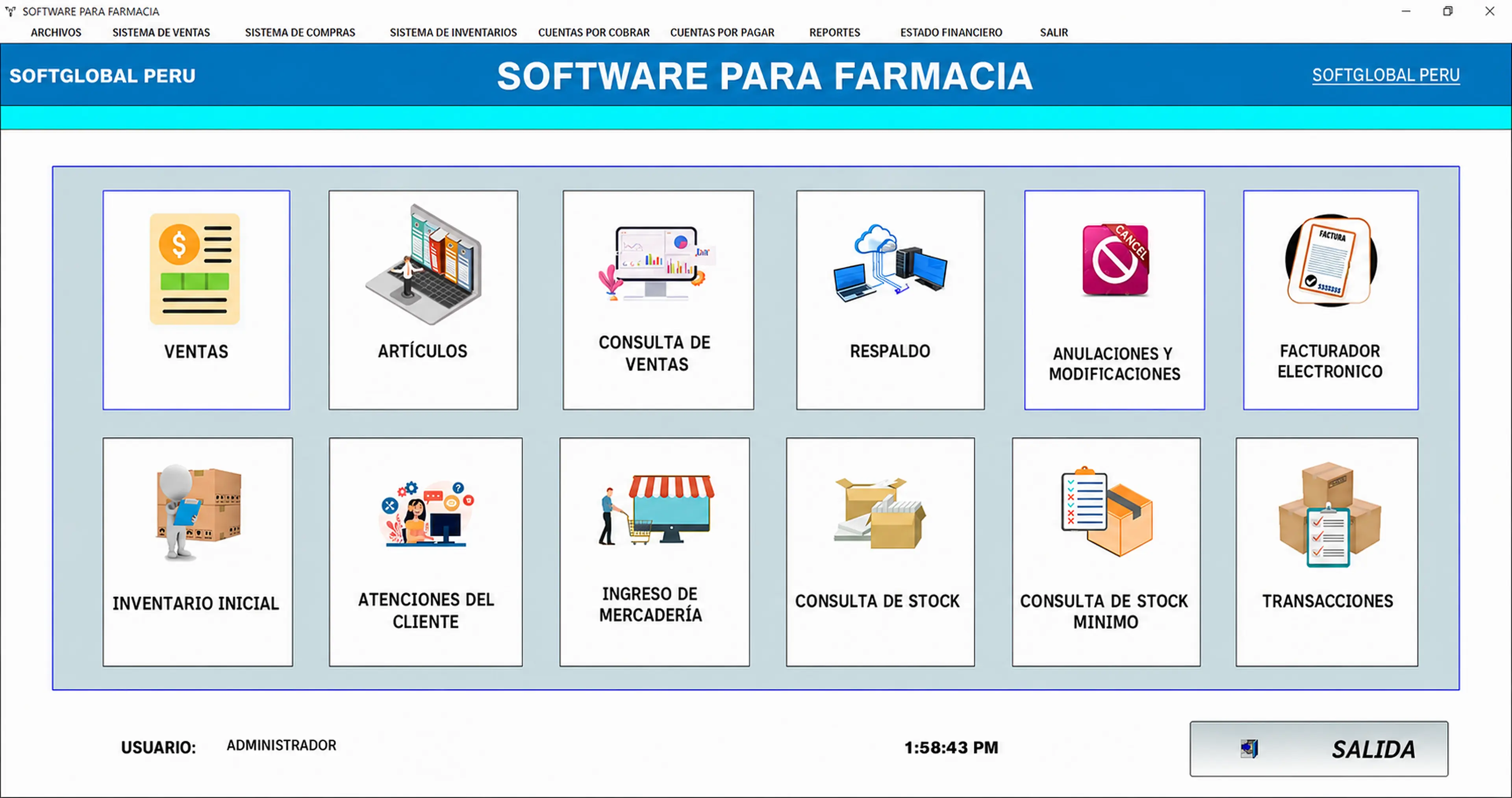
Task: Click the ADMINISTRADOR user name
Action: pyautogui.click(x=281, y=745)
